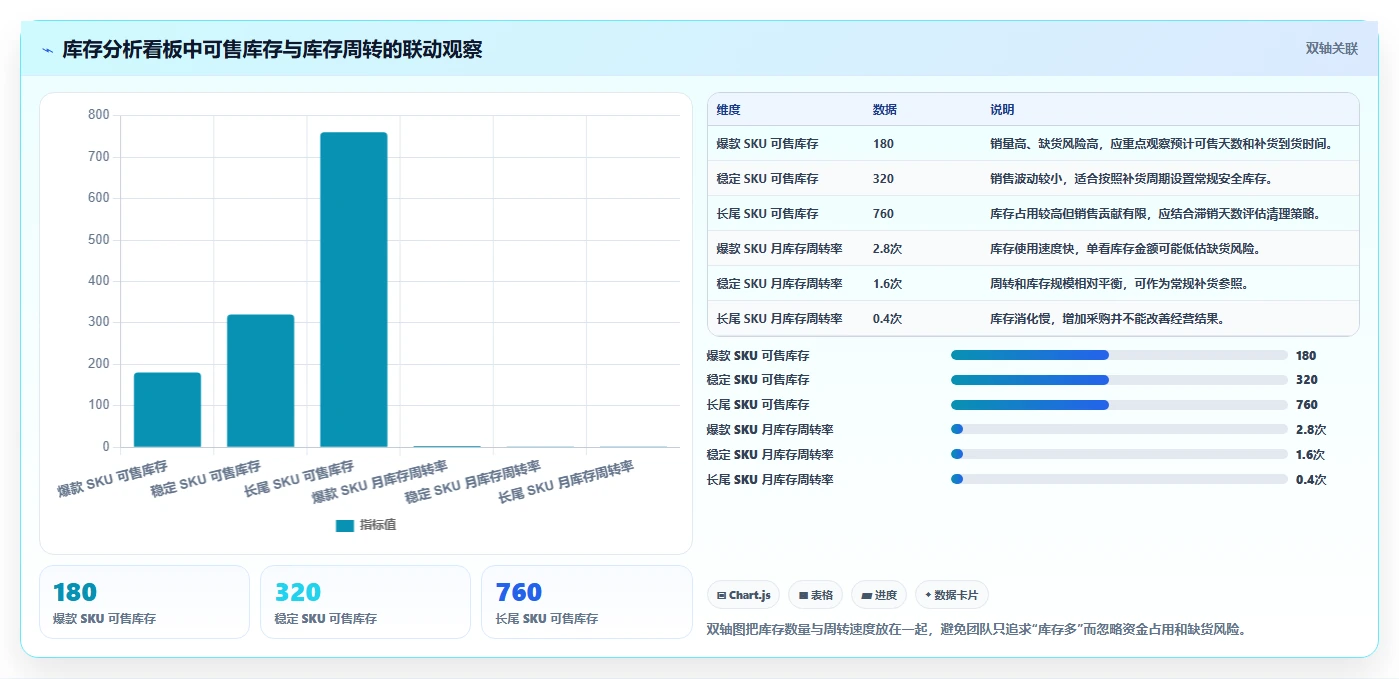1399x679 pixels.
Task: Click the description starting 库存使用速度快
Action: [x=1125, y=249]
